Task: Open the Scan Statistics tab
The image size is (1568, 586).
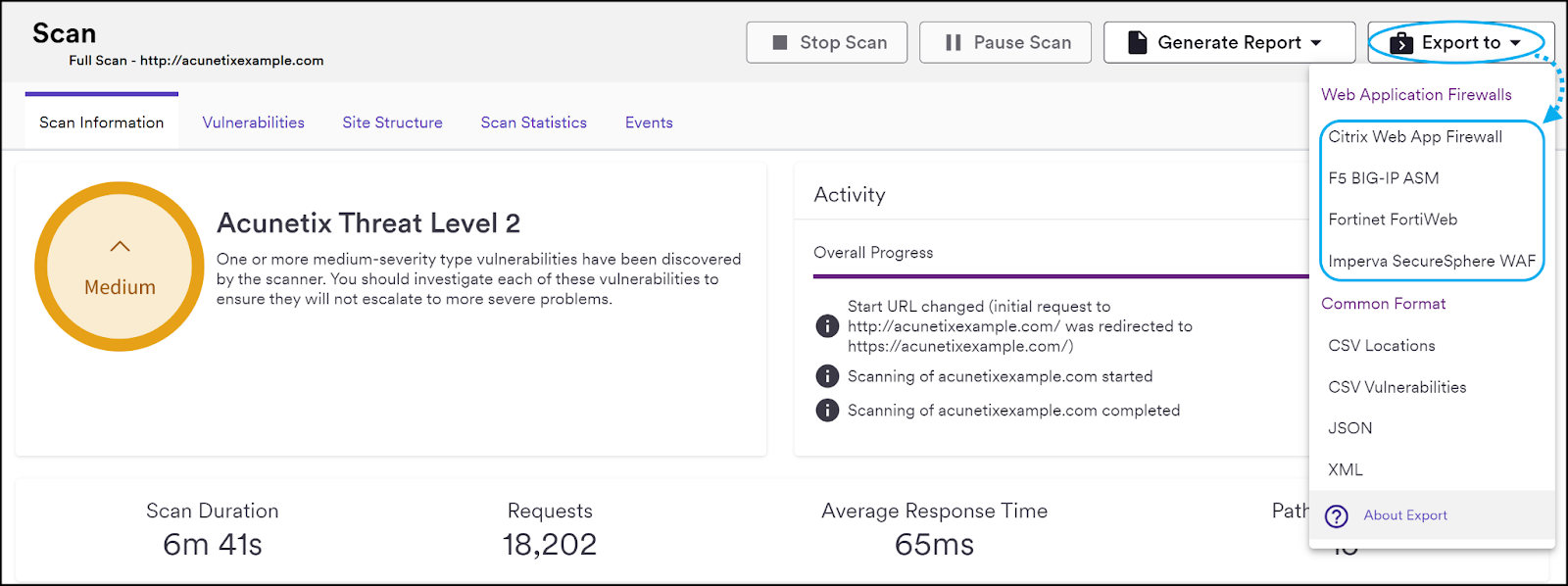Action: pos(534,122)
